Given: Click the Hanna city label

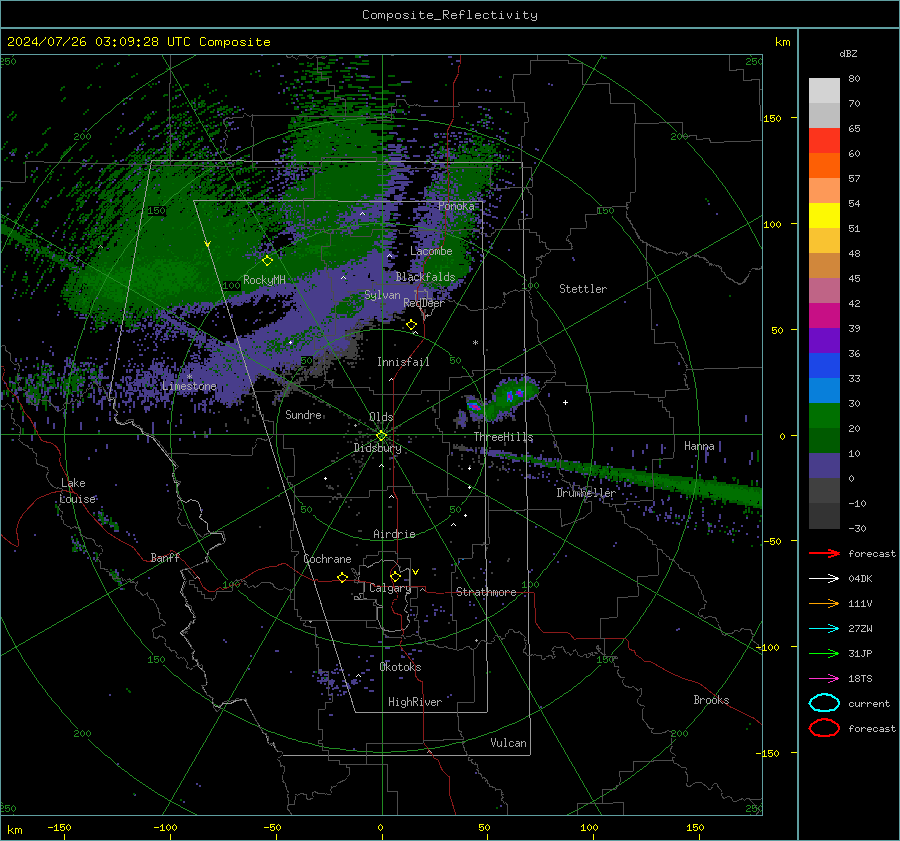Looking at the screenshot, I should point(699,446).
